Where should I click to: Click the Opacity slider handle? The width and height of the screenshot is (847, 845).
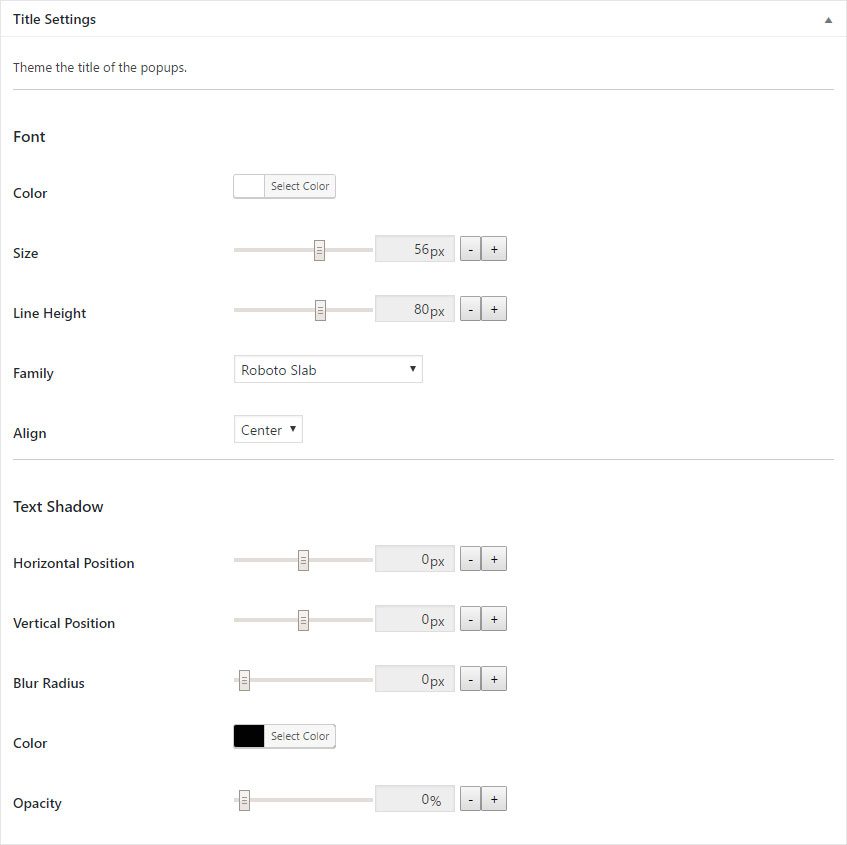(x=243, y=798)
